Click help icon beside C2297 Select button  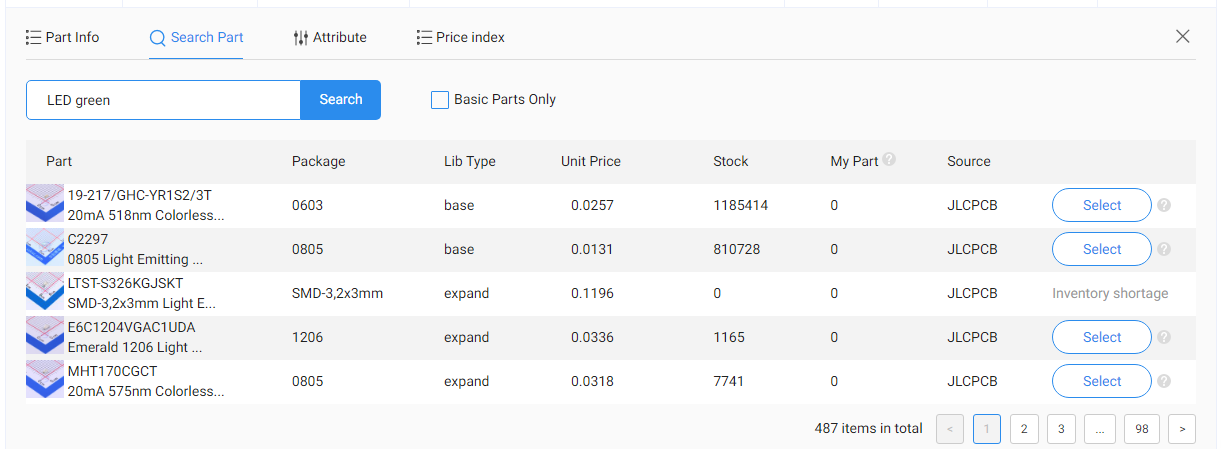click(1164, 249)
